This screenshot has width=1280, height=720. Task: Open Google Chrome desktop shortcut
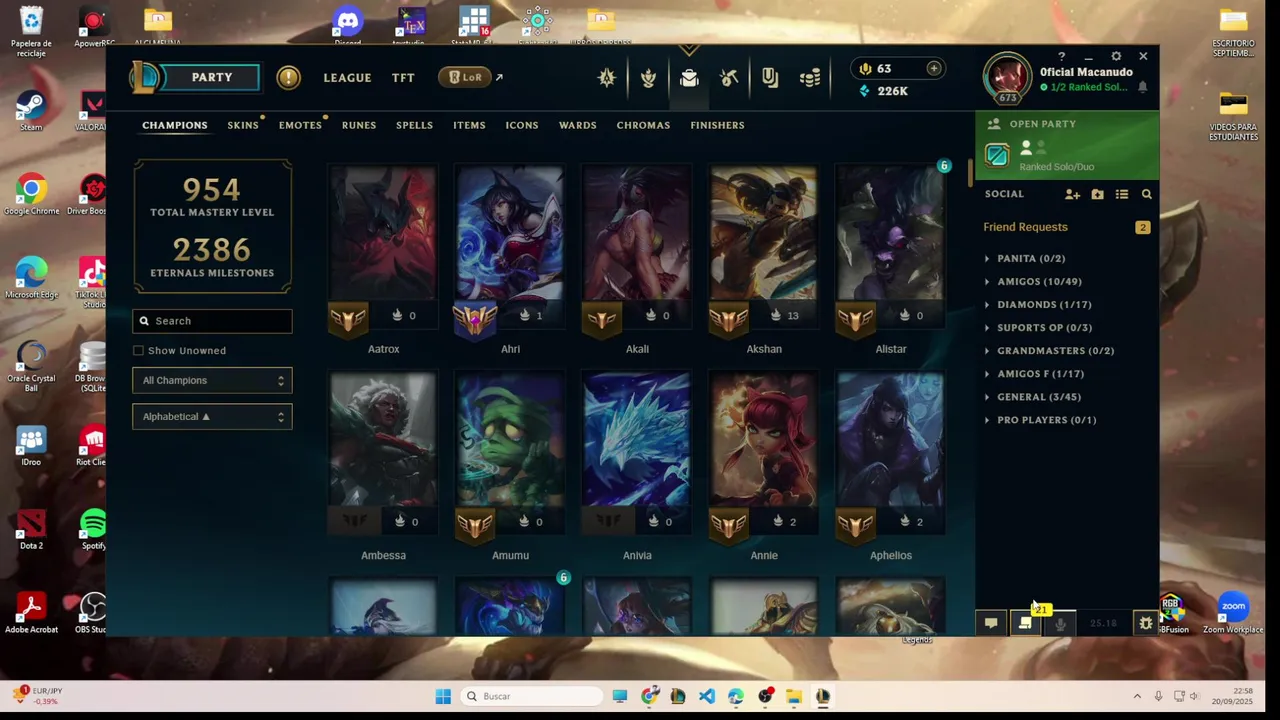pos(31,195)
